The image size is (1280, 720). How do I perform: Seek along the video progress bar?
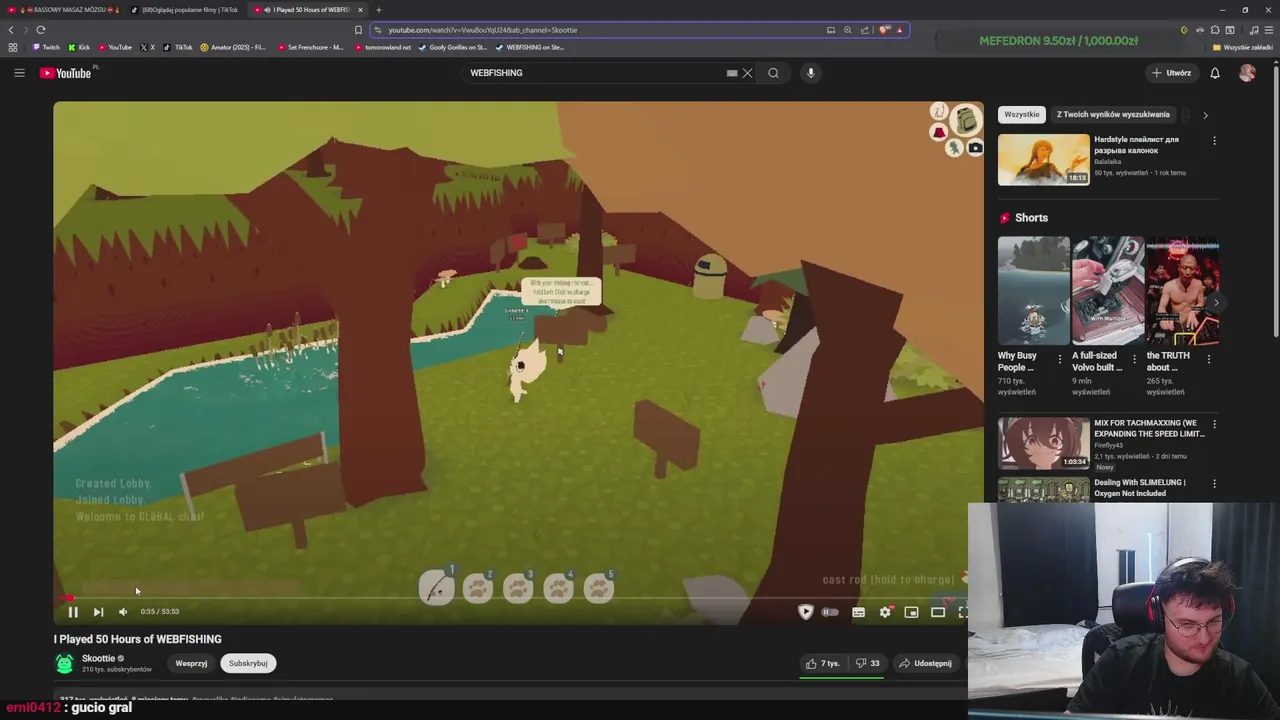coord(518,598)
